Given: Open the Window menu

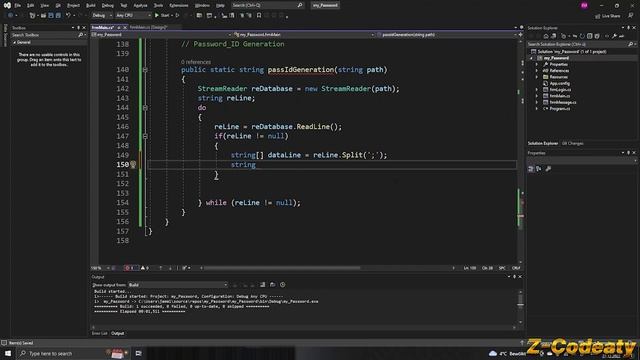Looking at the screenshot, I should coord(202,5).
